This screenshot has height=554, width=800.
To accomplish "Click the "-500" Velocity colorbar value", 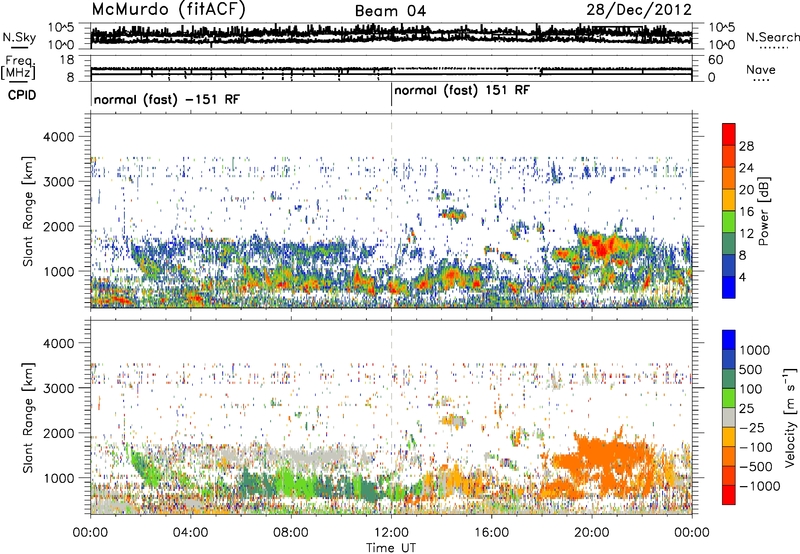I will click(x=756, y=467).
